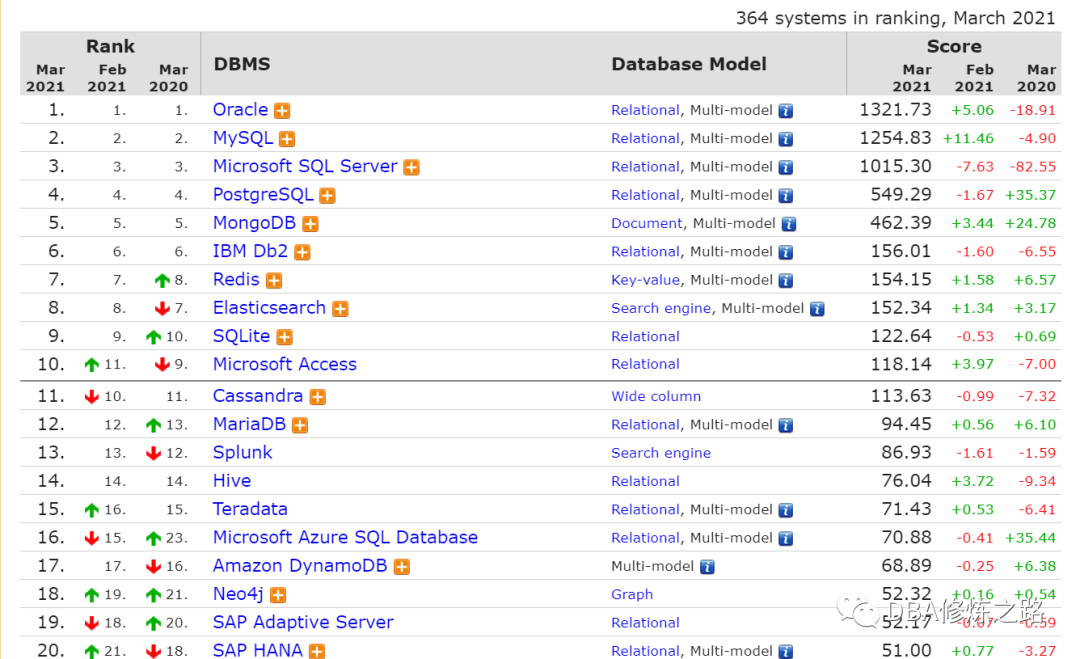
Task: Open the Hive link
Action: point(232,480)
